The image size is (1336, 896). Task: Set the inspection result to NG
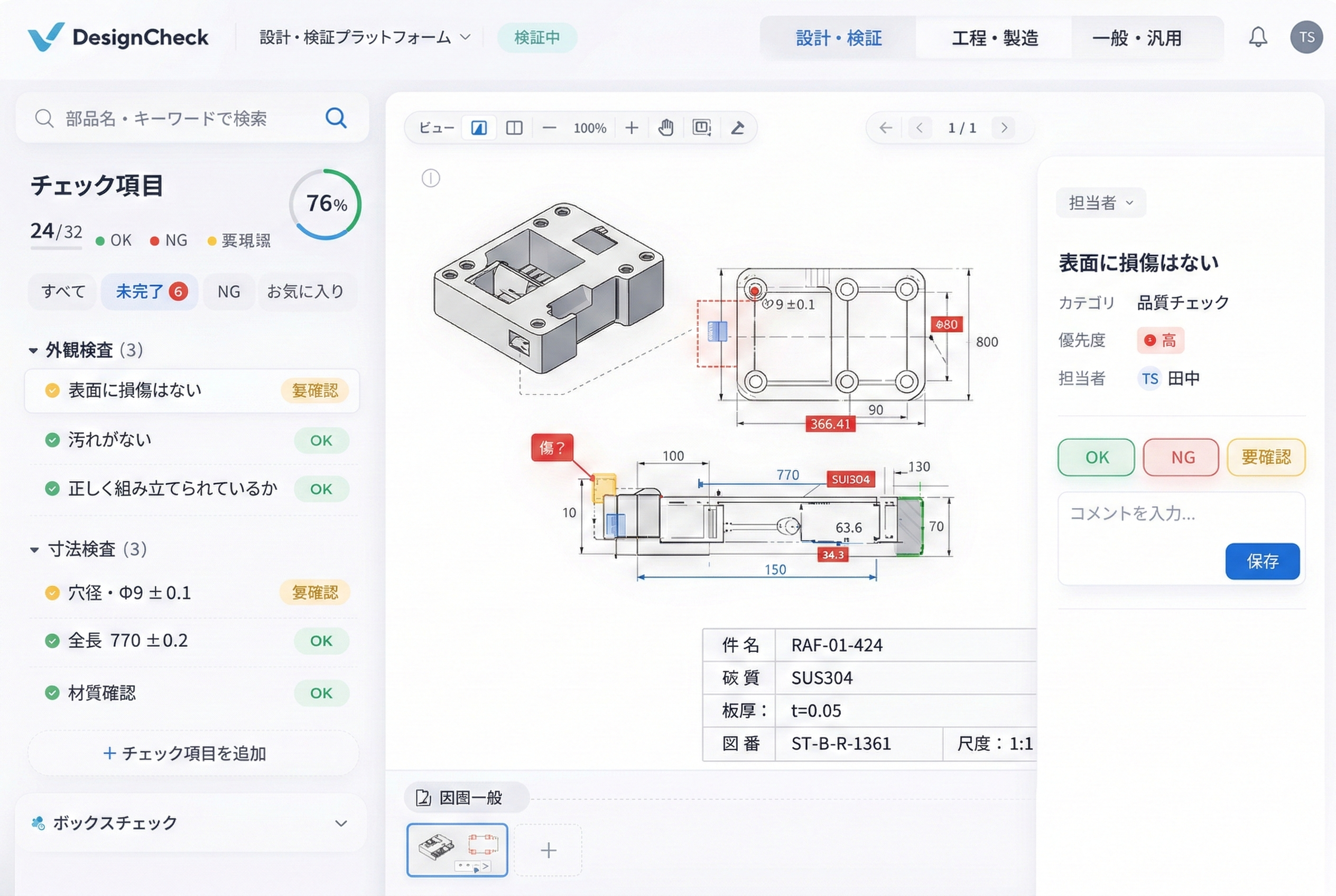click(x=1181, y=457)
